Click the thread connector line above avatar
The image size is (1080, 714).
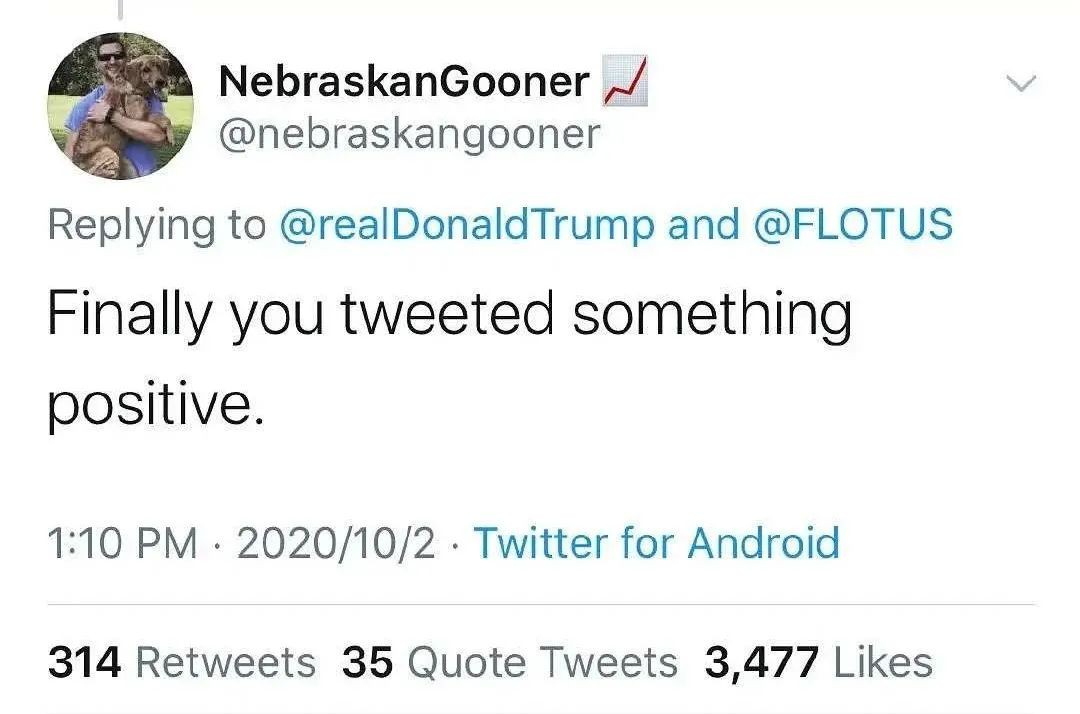[120, 9]
